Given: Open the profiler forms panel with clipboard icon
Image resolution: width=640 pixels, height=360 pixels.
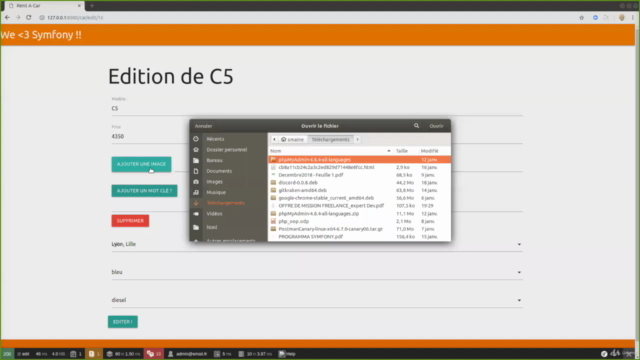Looking at the screenshot, I should coord(76,354).
